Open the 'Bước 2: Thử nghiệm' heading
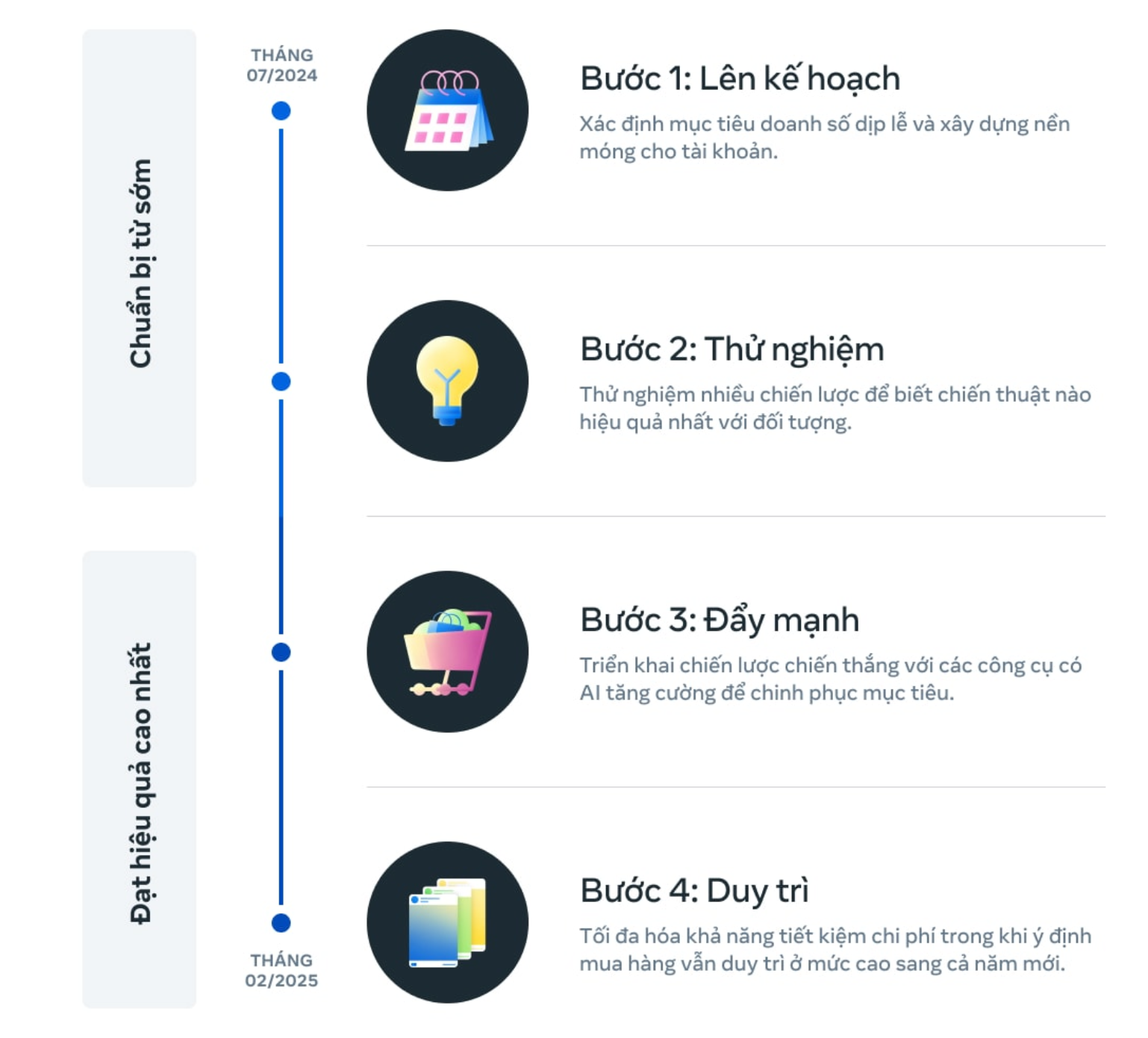Image resolution: width=1148 pixels, height=1038 pixels. 731,349
